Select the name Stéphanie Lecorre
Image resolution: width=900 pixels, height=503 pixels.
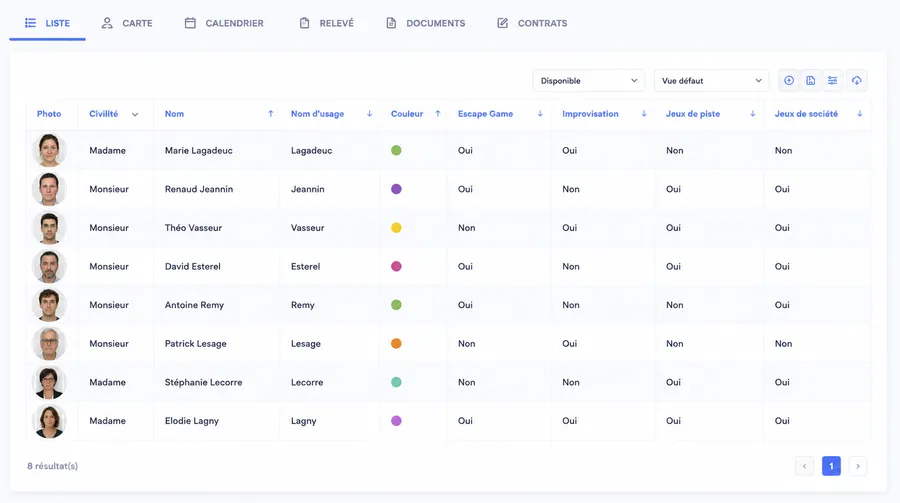point(203,382)
